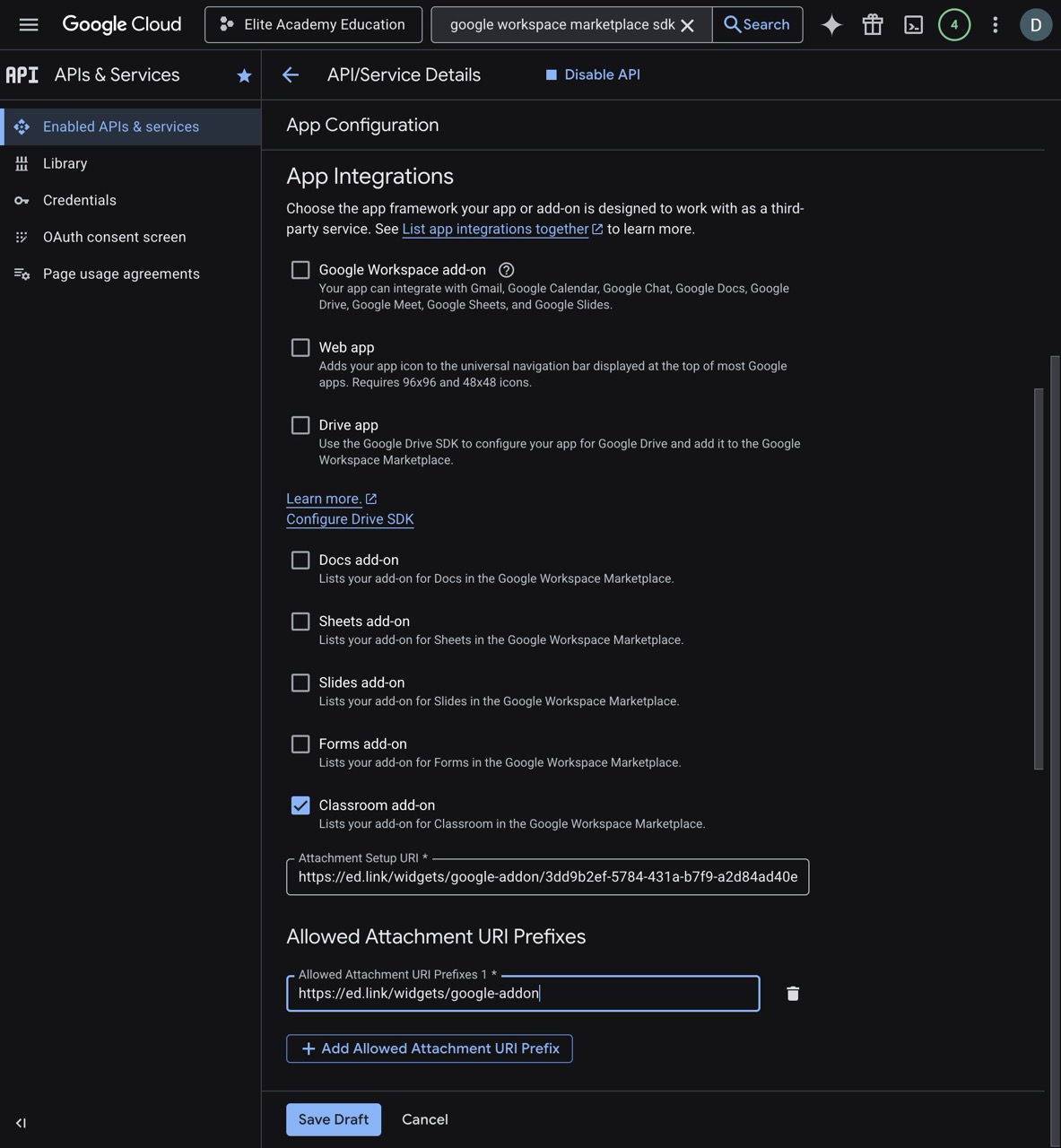Screen dimensions: 1061x1148
Task: Check the Sheets add-on option
Action: click(300, 621)
